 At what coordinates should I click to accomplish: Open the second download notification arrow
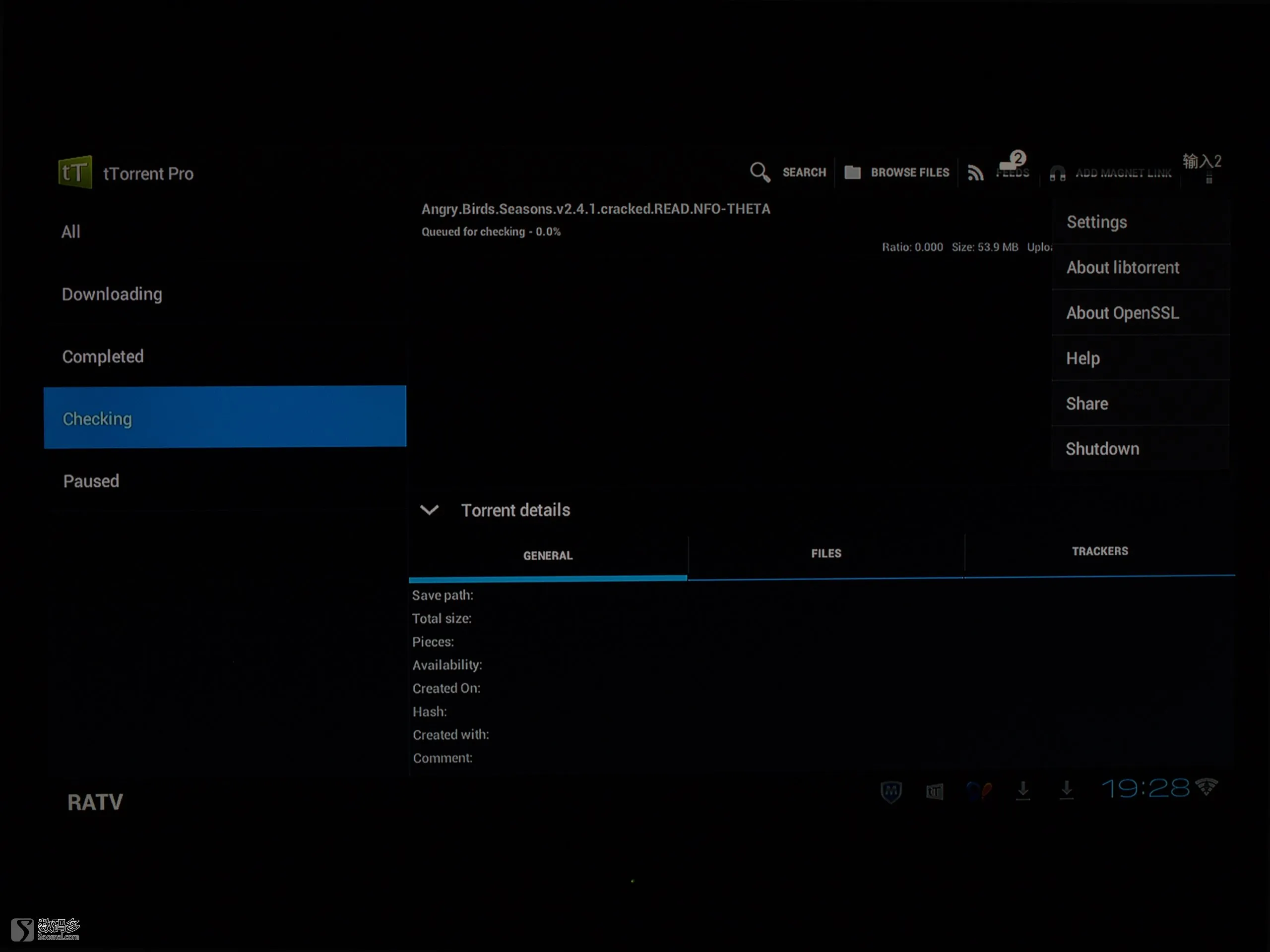[x=1066, y=791]
